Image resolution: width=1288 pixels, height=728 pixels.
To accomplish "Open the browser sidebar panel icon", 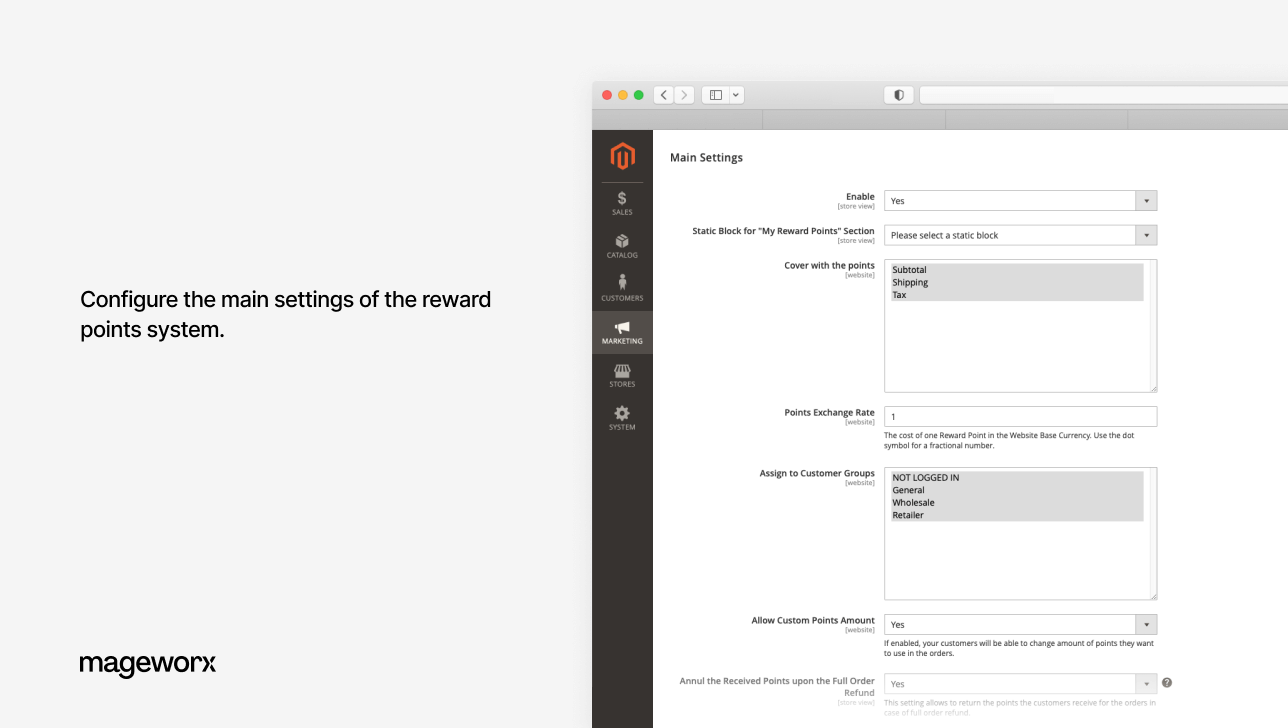I will tap(714, 94).
